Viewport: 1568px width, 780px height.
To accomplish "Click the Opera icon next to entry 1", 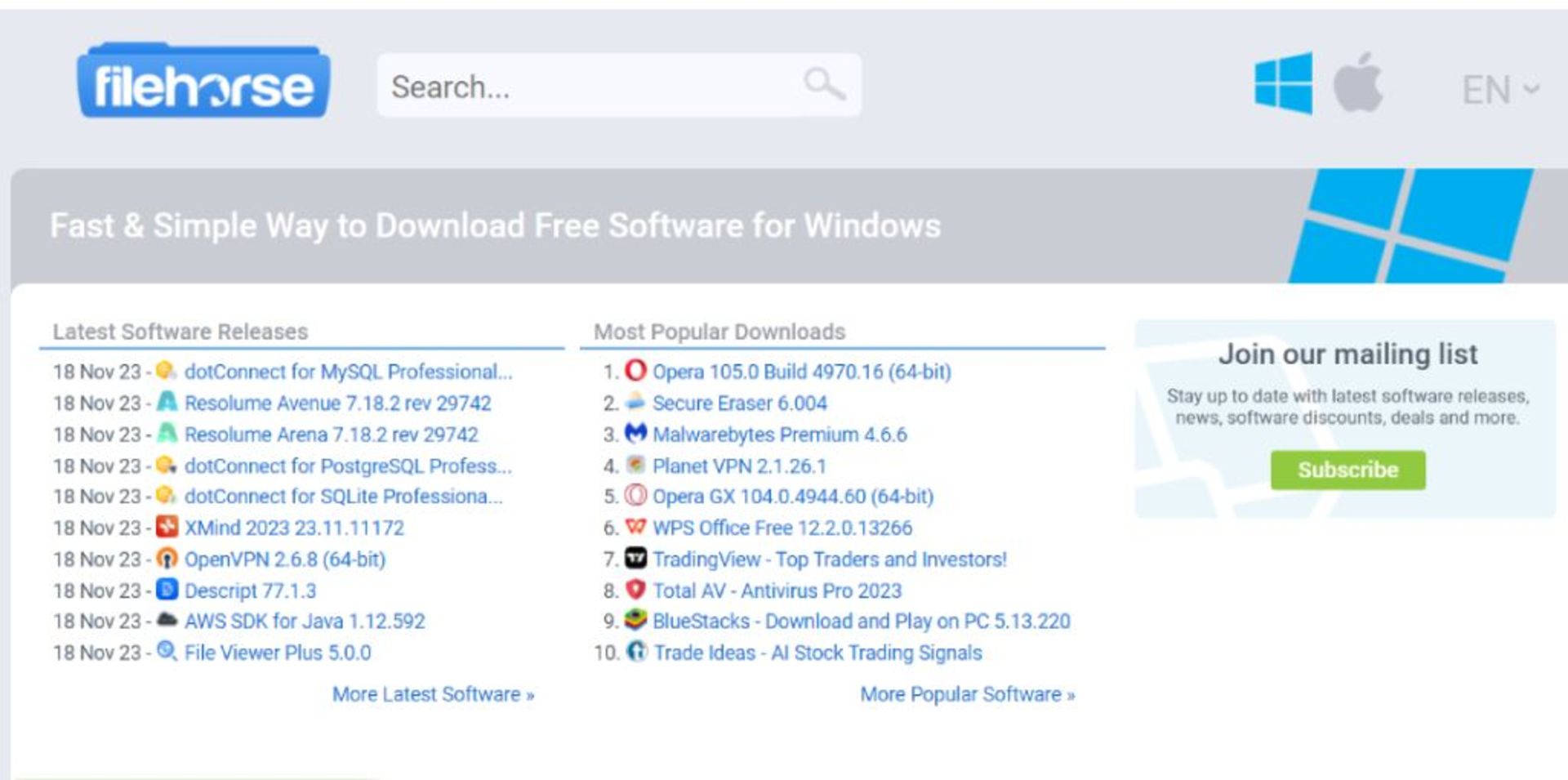I will click(635, 372).
